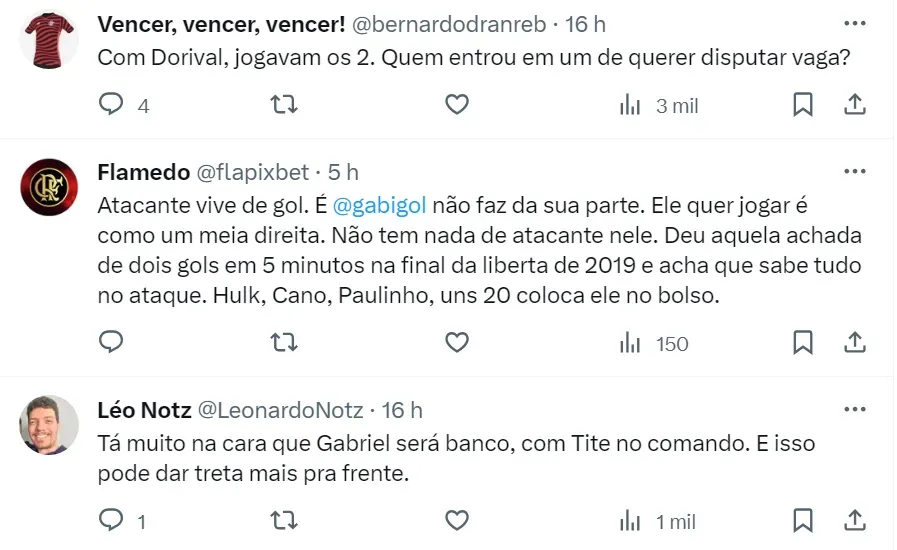Open Léo Notz profile picture

[x=49, y=425]
